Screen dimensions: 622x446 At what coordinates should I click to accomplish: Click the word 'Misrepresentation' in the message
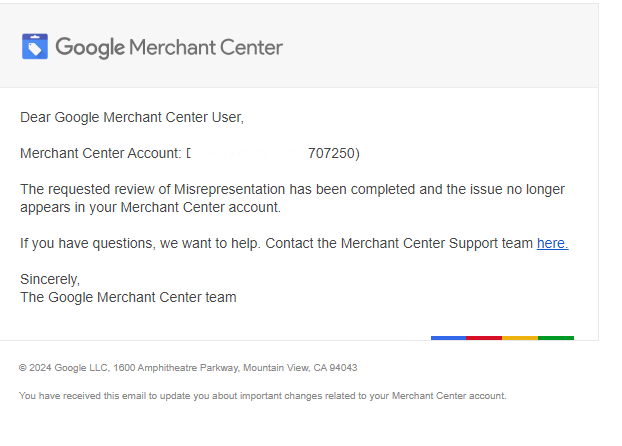pos(230,190)
